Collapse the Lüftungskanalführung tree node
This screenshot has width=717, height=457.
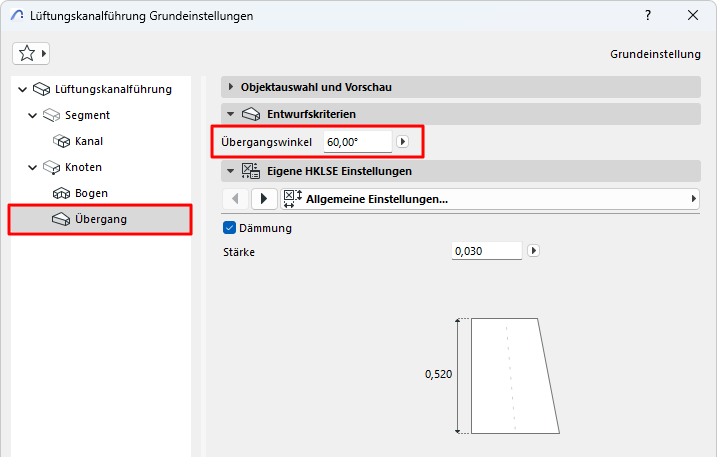[22, 89]
